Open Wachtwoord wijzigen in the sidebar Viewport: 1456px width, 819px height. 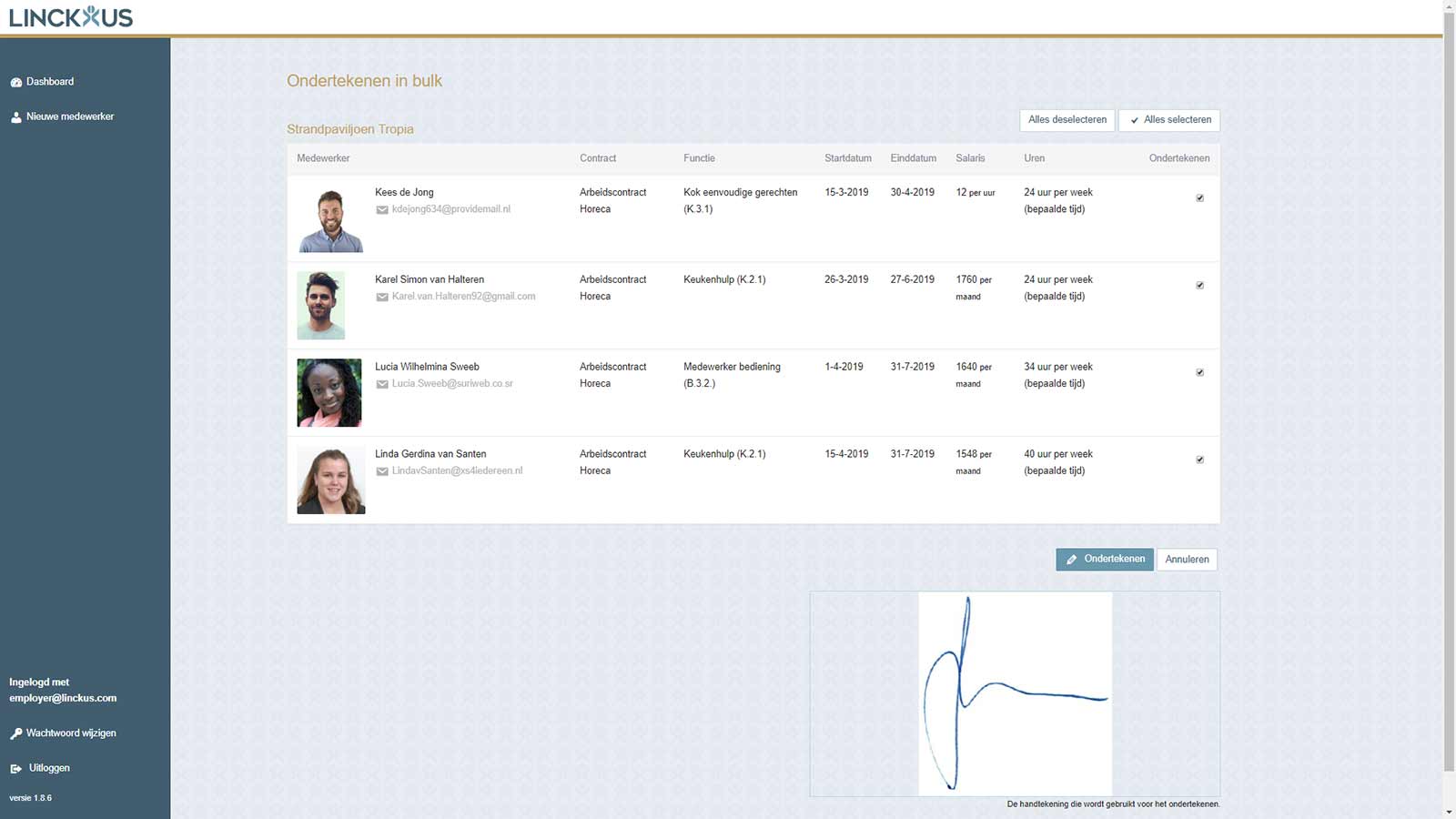71,733
